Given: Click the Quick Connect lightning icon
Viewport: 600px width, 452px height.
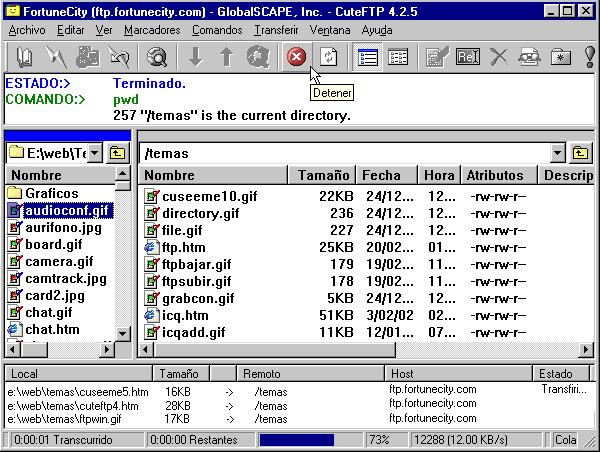Looking at the screenshot, I should coord(56,57).
